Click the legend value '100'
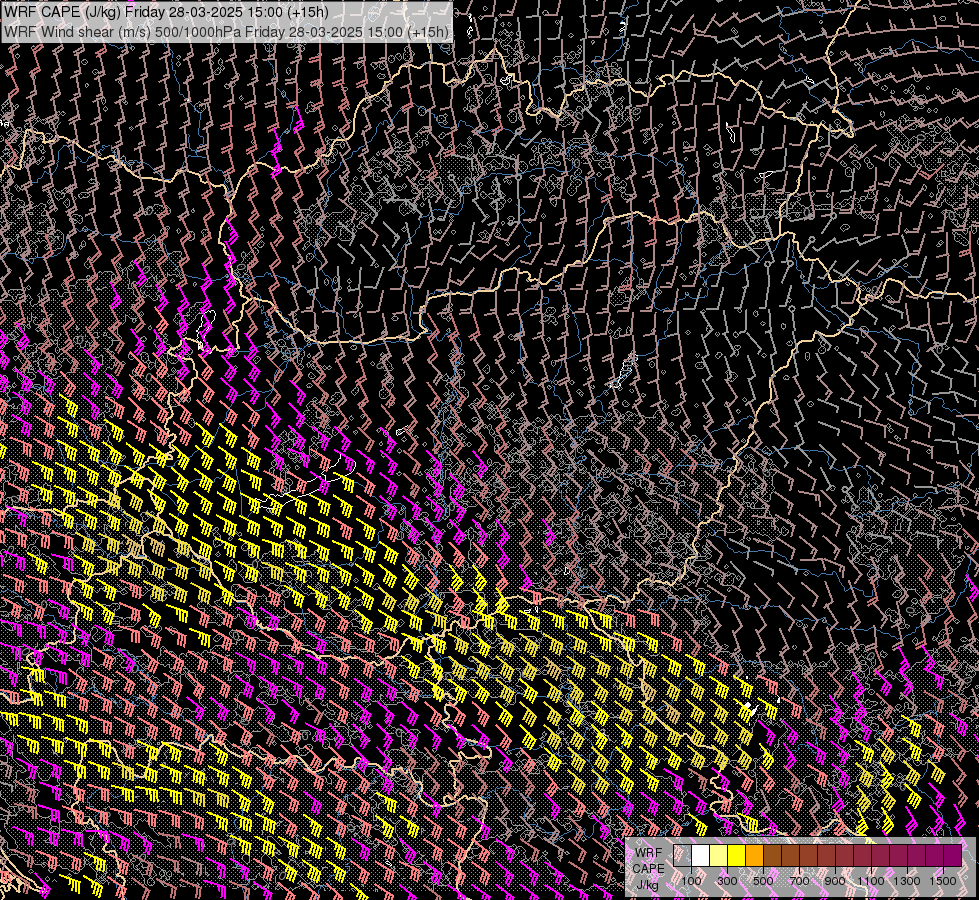979x900 pixels. pos(691,881)
